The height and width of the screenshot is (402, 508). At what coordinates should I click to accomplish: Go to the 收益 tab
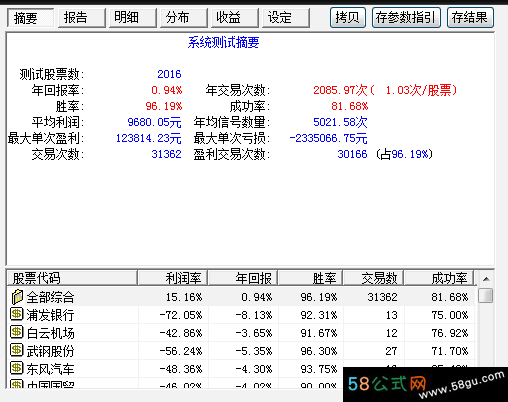pyautogui.click(x=235, y=18)
